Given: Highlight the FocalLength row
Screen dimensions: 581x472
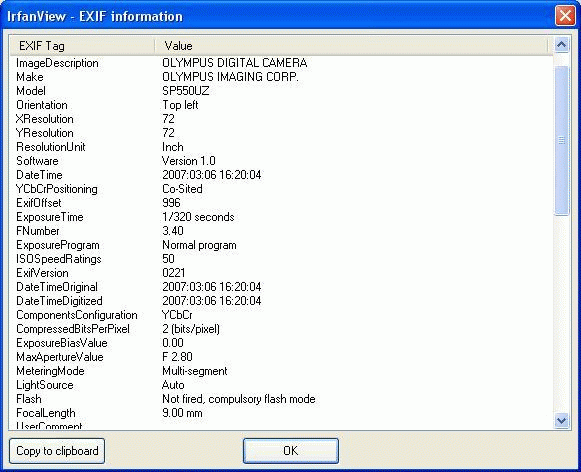Looking at the screenshot, I should tap(281, 413).
